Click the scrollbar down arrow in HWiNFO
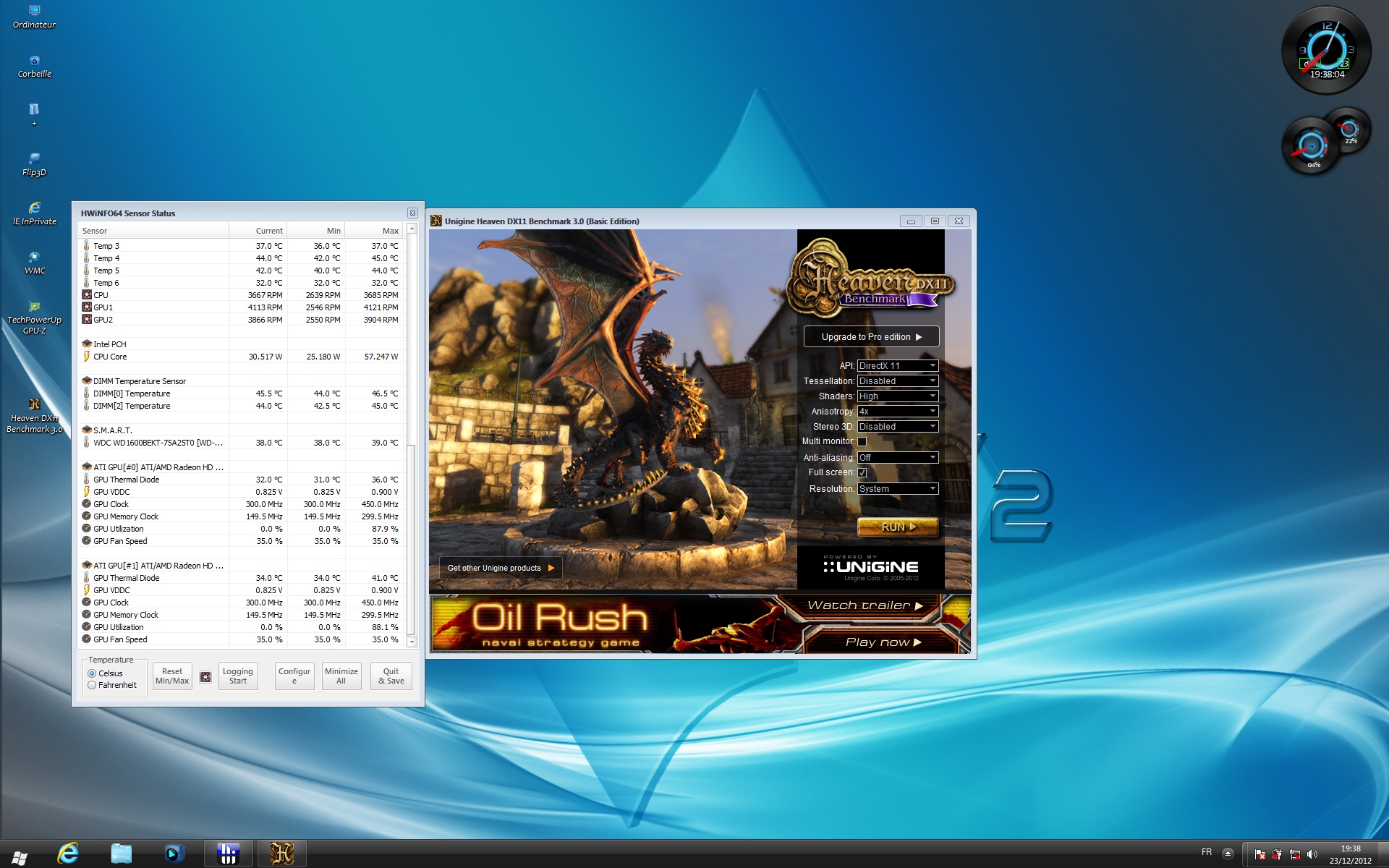This screenshot has height=868, width=1389. coord(412,642)
